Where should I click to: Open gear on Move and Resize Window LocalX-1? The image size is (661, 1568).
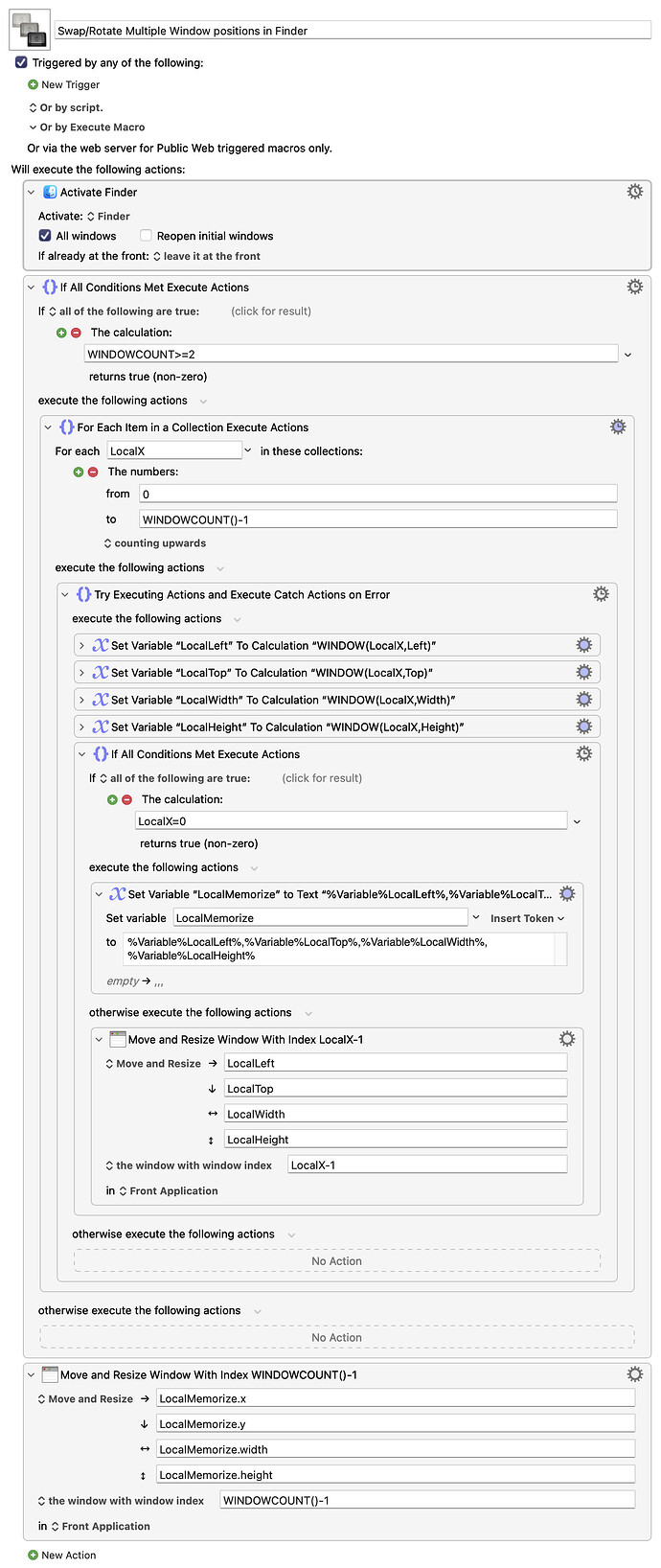click(566, 1038)
